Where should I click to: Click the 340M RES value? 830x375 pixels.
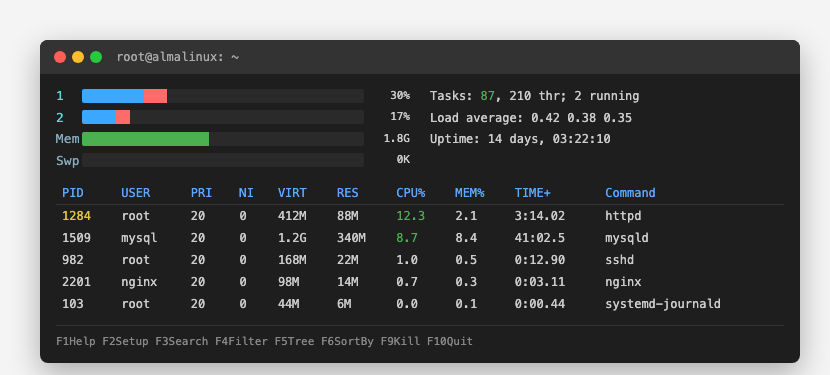(351, 238)
